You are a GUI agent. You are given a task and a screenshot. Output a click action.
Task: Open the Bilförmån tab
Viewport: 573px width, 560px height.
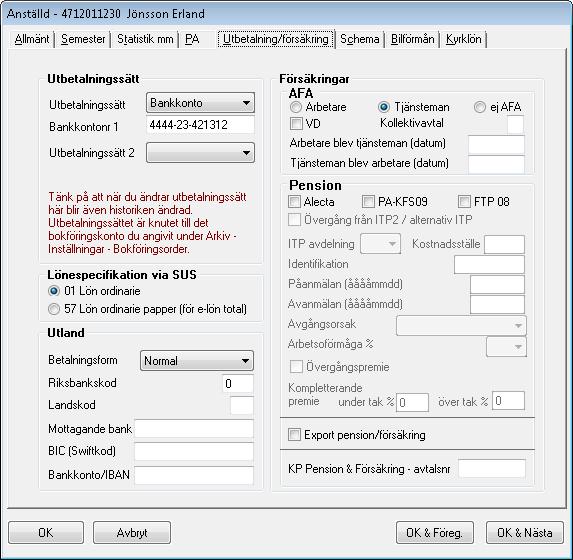pos(413,39)
